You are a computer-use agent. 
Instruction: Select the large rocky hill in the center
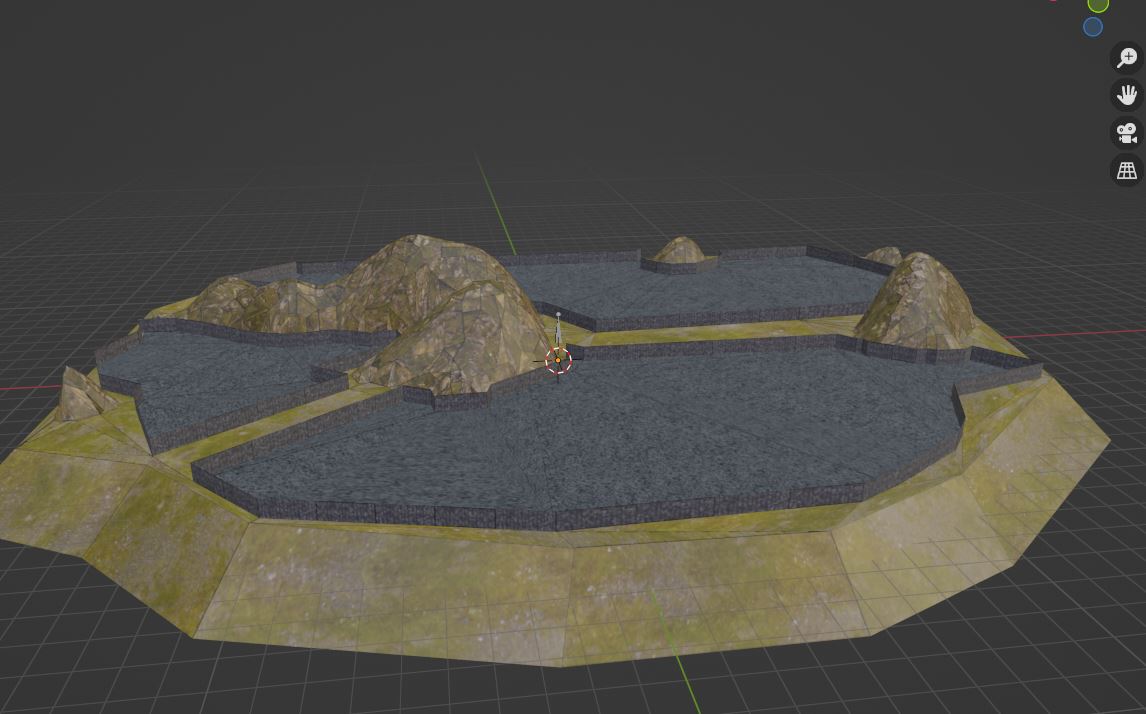pos(439,314)
